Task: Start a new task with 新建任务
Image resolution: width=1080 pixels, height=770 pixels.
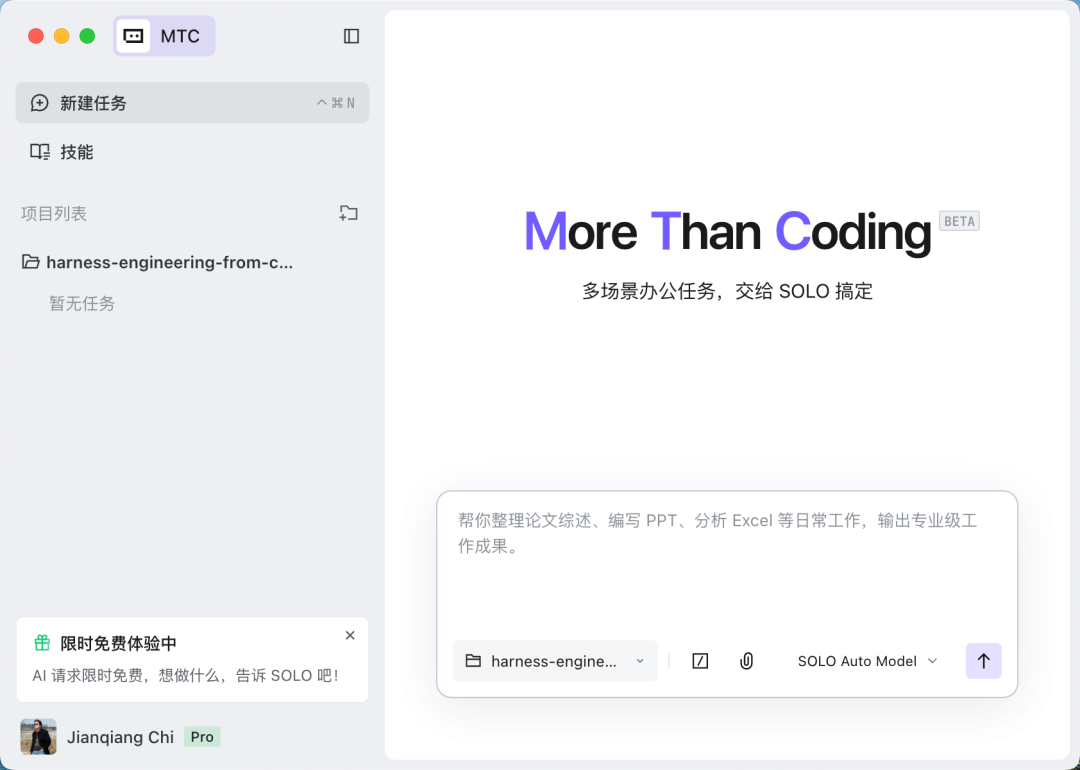Action: pos(192,103)
